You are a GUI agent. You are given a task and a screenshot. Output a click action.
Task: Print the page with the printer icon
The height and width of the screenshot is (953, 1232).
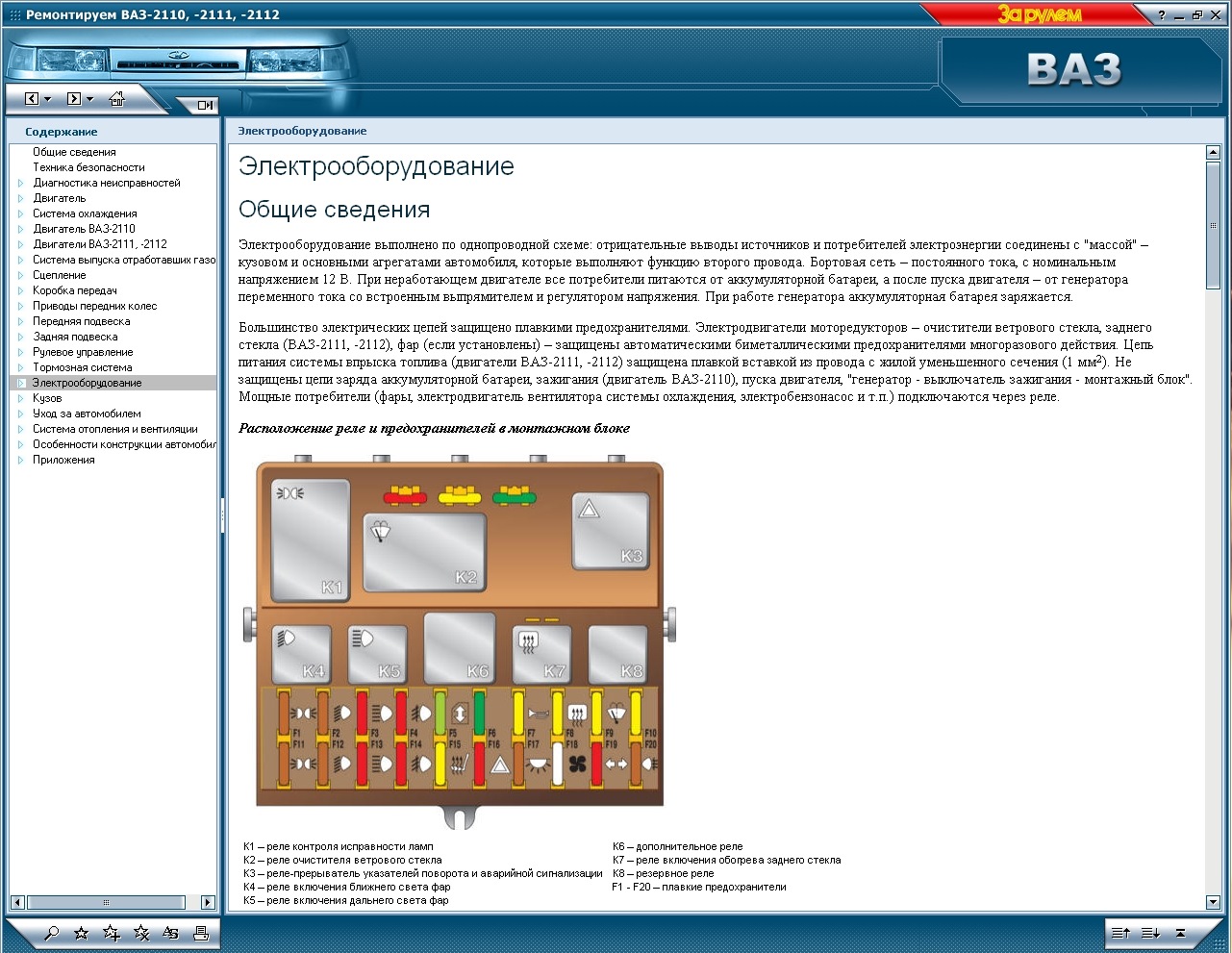pos(200,933)
